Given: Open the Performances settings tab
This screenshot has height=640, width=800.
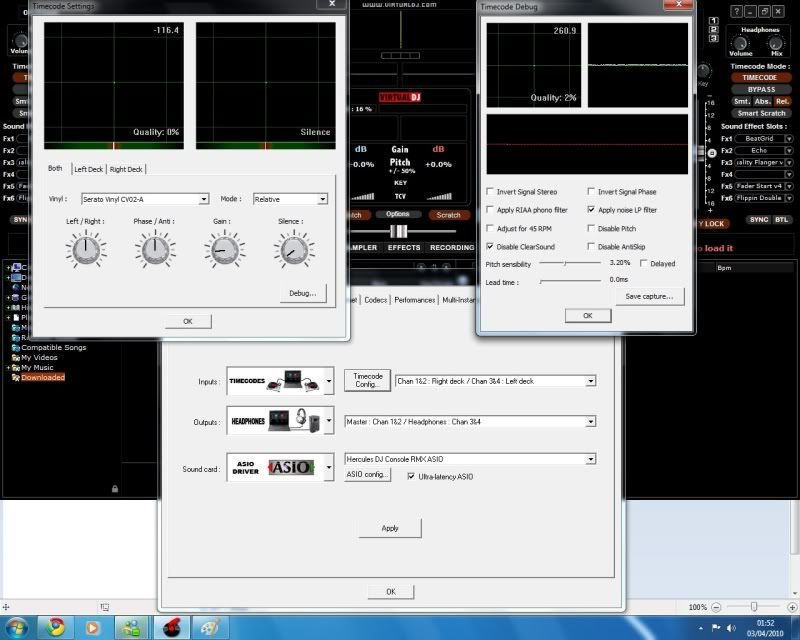Looking at the screenshot, I should coord(414,300).
